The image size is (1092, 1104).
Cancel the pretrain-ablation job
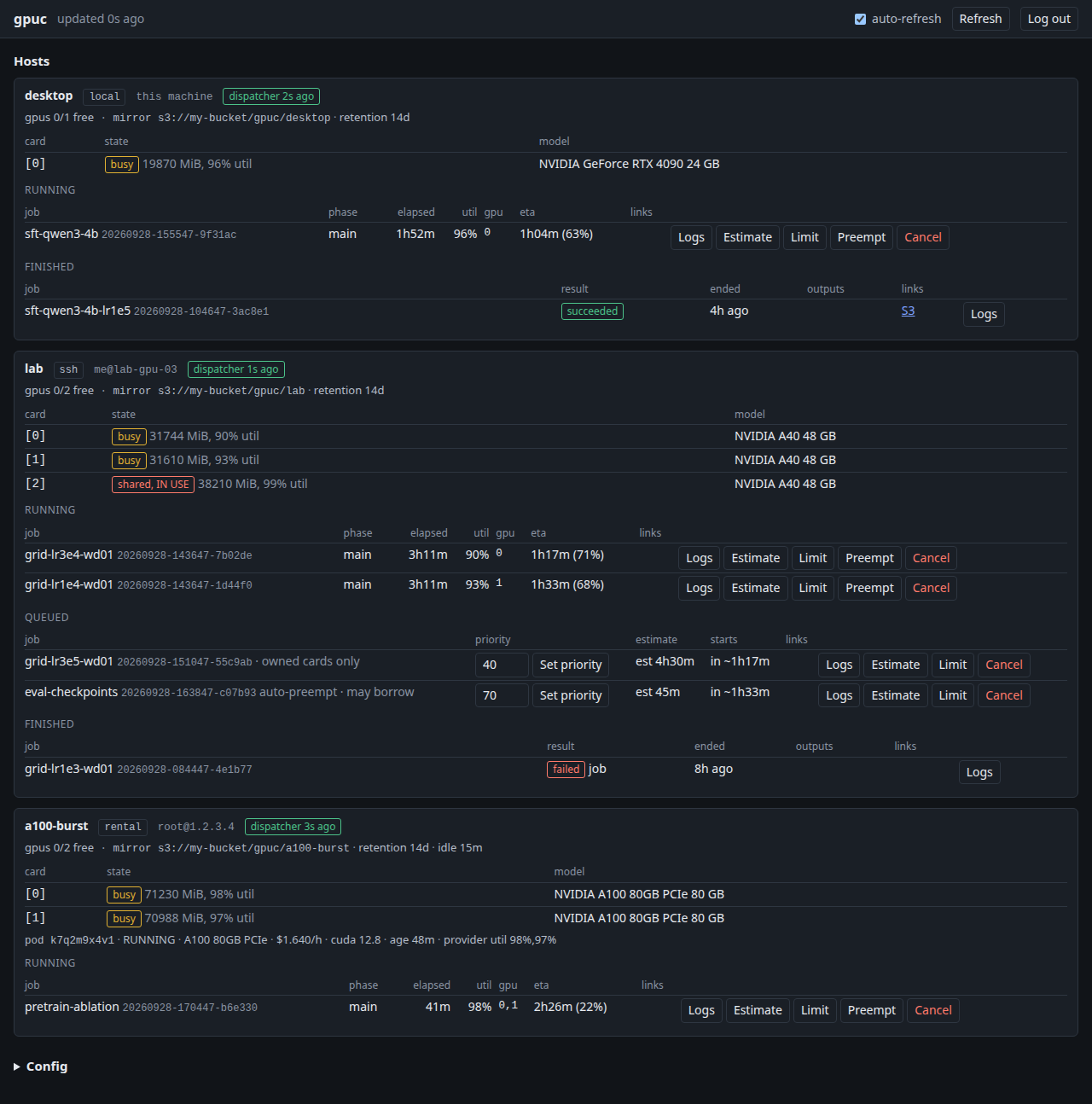(x=933, y=1010)
